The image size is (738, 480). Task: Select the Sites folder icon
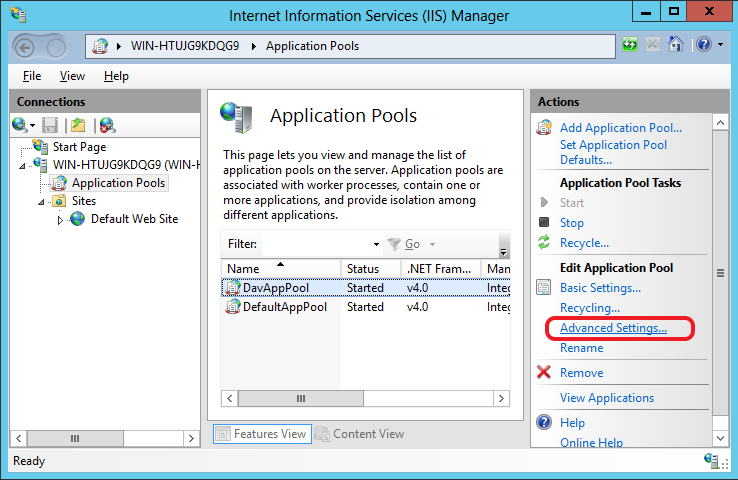click(59, 201)
